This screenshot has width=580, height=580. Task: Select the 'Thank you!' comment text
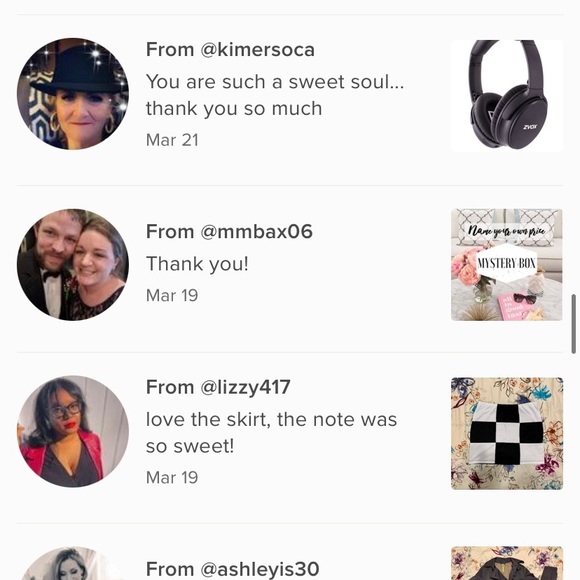pos(197,264)
